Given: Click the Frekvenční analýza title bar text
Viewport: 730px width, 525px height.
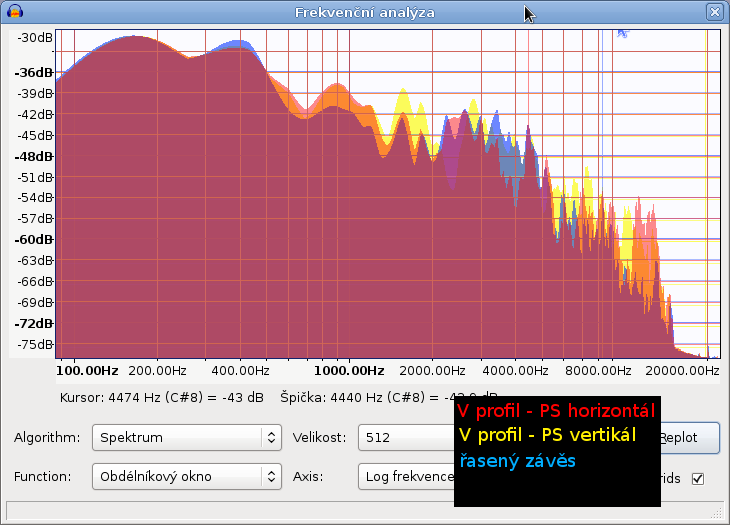Looking at the screenshot, I should point(365,12).
